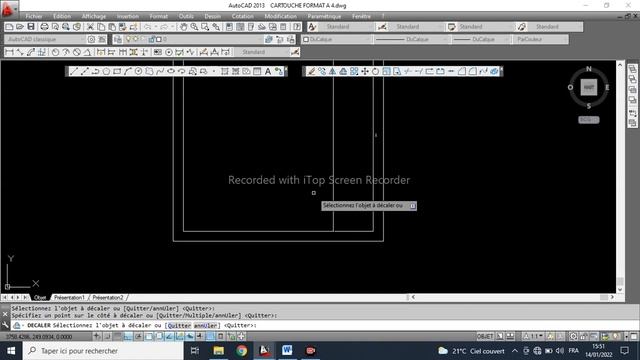Select the Mirror modify tool
The width and height of the screenshot is (640, 360).
point(333,71)
